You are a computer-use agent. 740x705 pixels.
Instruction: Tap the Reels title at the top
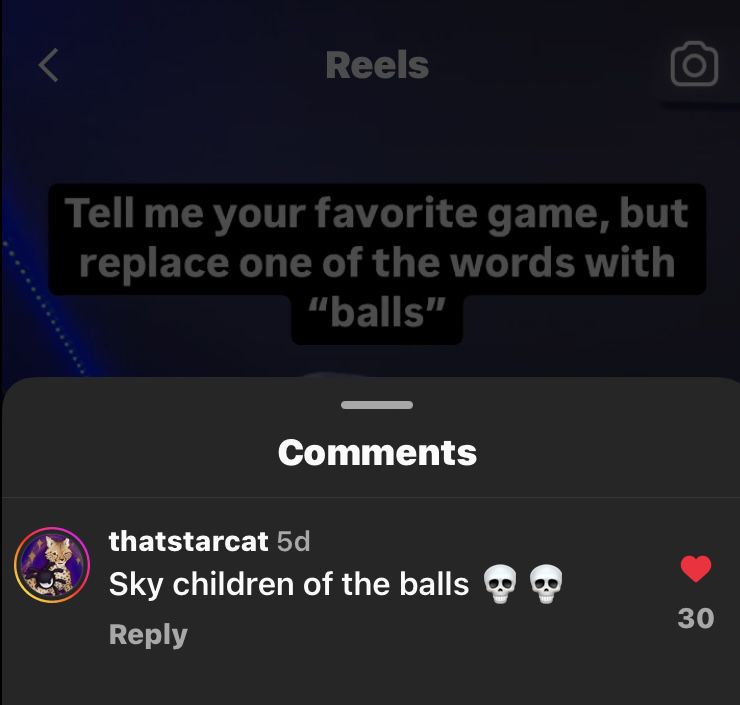click(x=378, y=65)
